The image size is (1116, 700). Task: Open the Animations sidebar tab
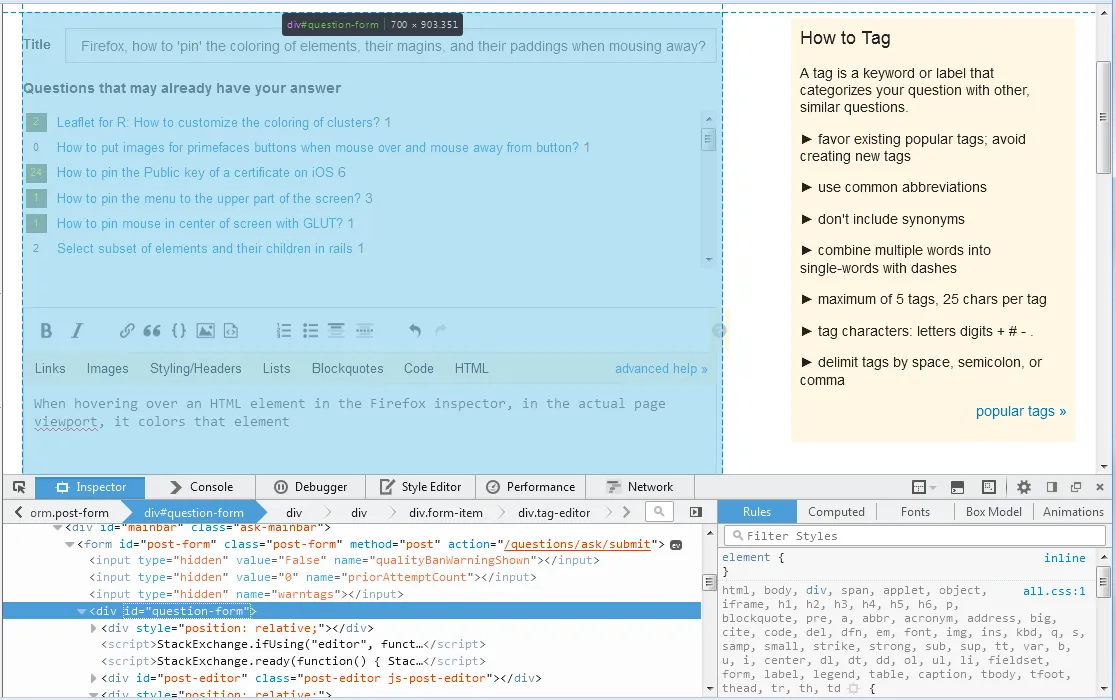[x=1073, y=512]
